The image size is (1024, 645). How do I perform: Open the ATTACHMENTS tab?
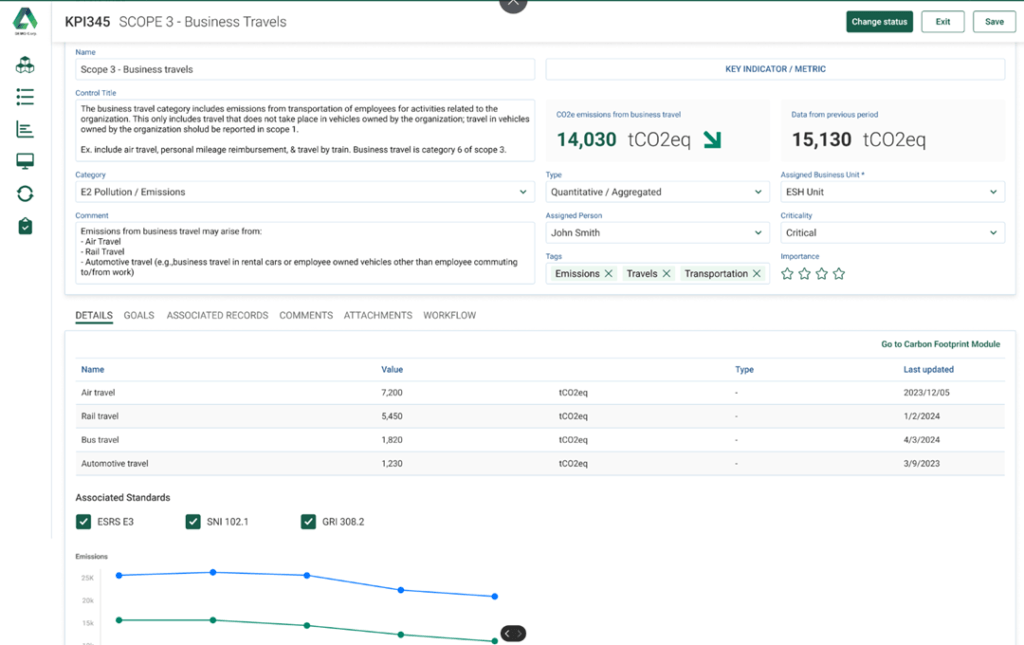click(377, 315)
